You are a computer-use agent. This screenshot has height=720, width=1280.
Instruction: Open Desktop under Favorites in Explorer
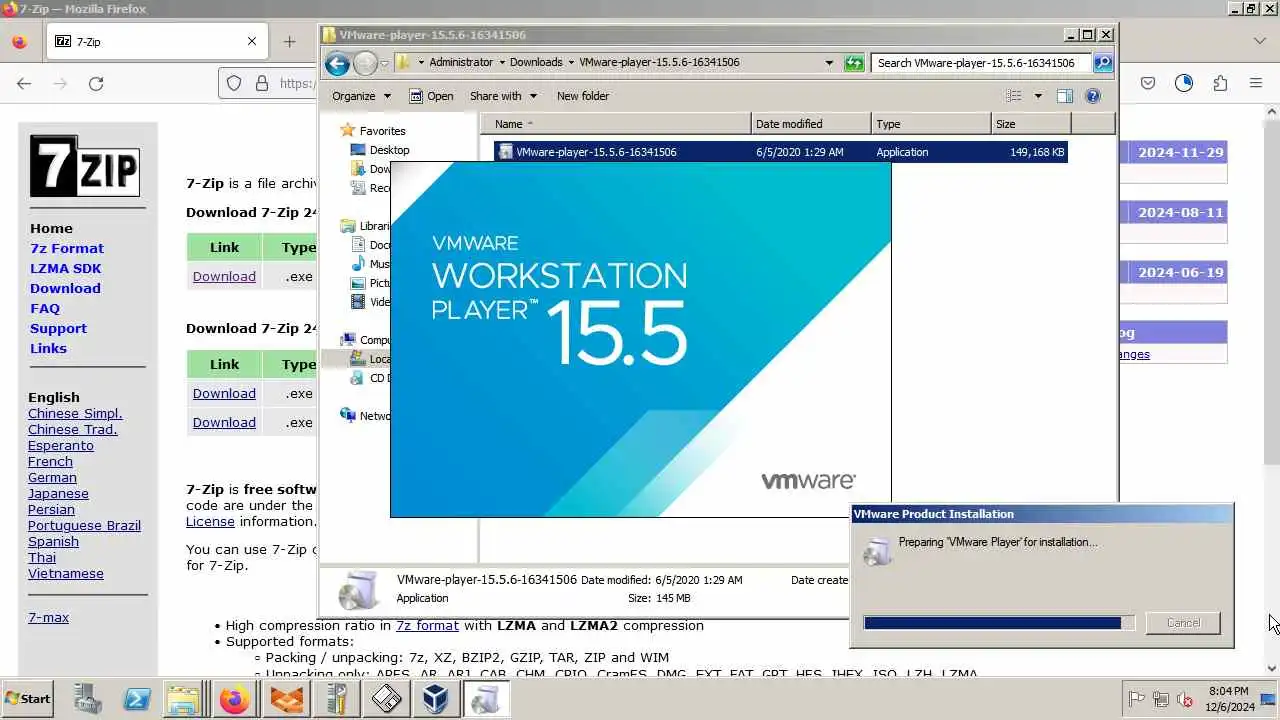point(389,150)
